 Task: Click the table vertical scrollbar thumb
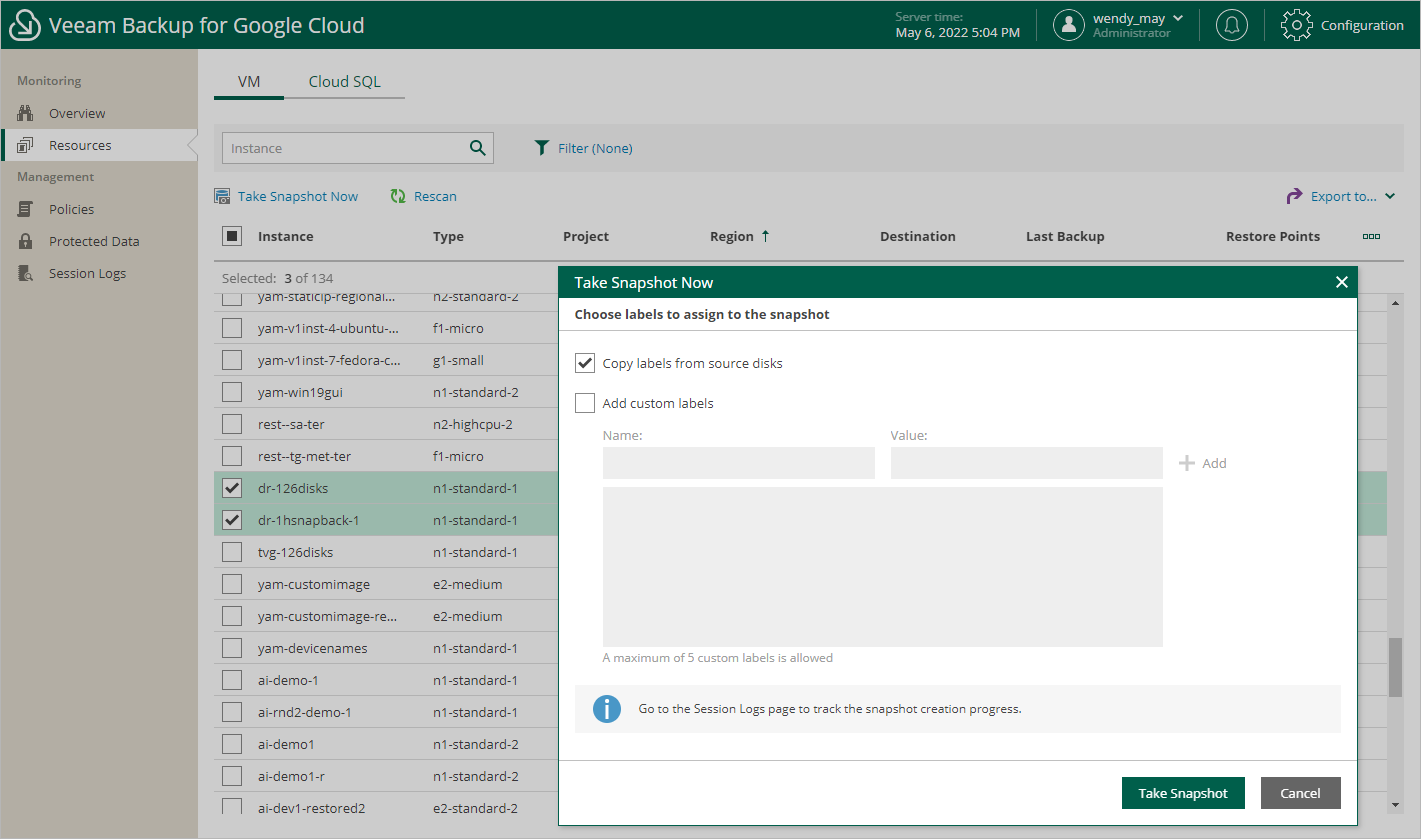[1395, 667]
